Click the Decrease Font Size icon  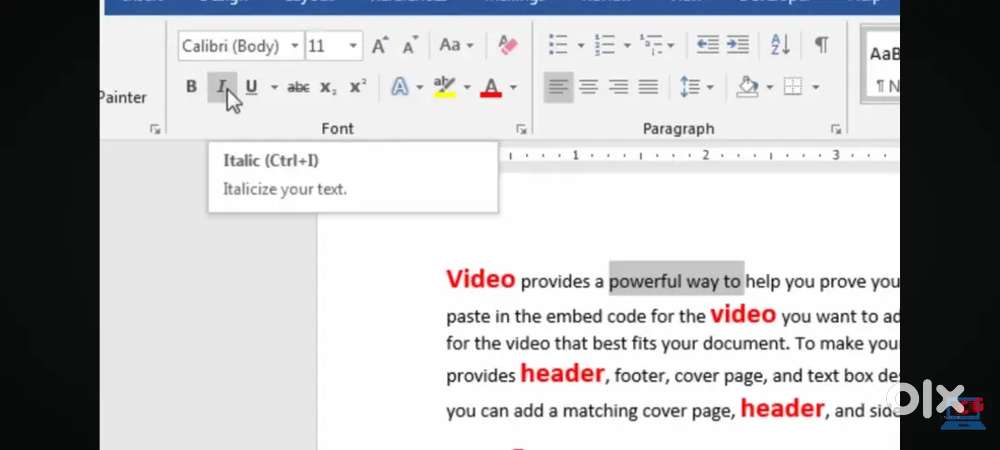click(410, 45)
